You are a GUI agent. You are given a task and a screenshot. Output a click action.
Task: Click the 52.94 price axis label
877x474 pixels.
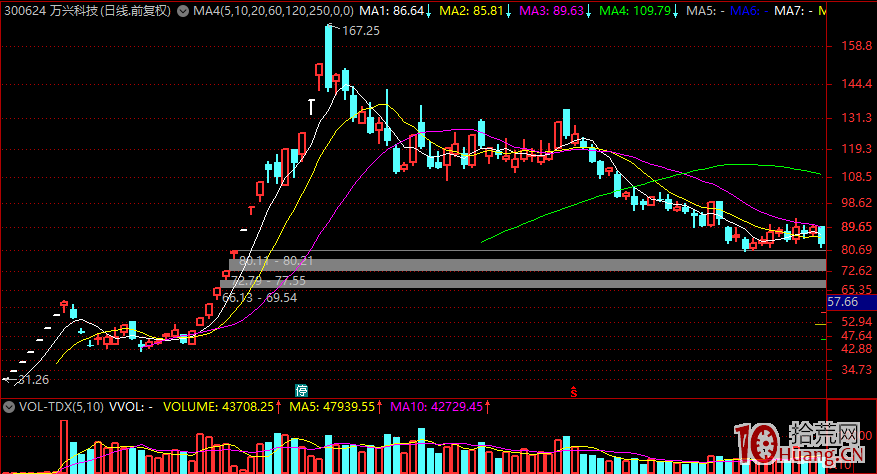[x=856, y=322]
